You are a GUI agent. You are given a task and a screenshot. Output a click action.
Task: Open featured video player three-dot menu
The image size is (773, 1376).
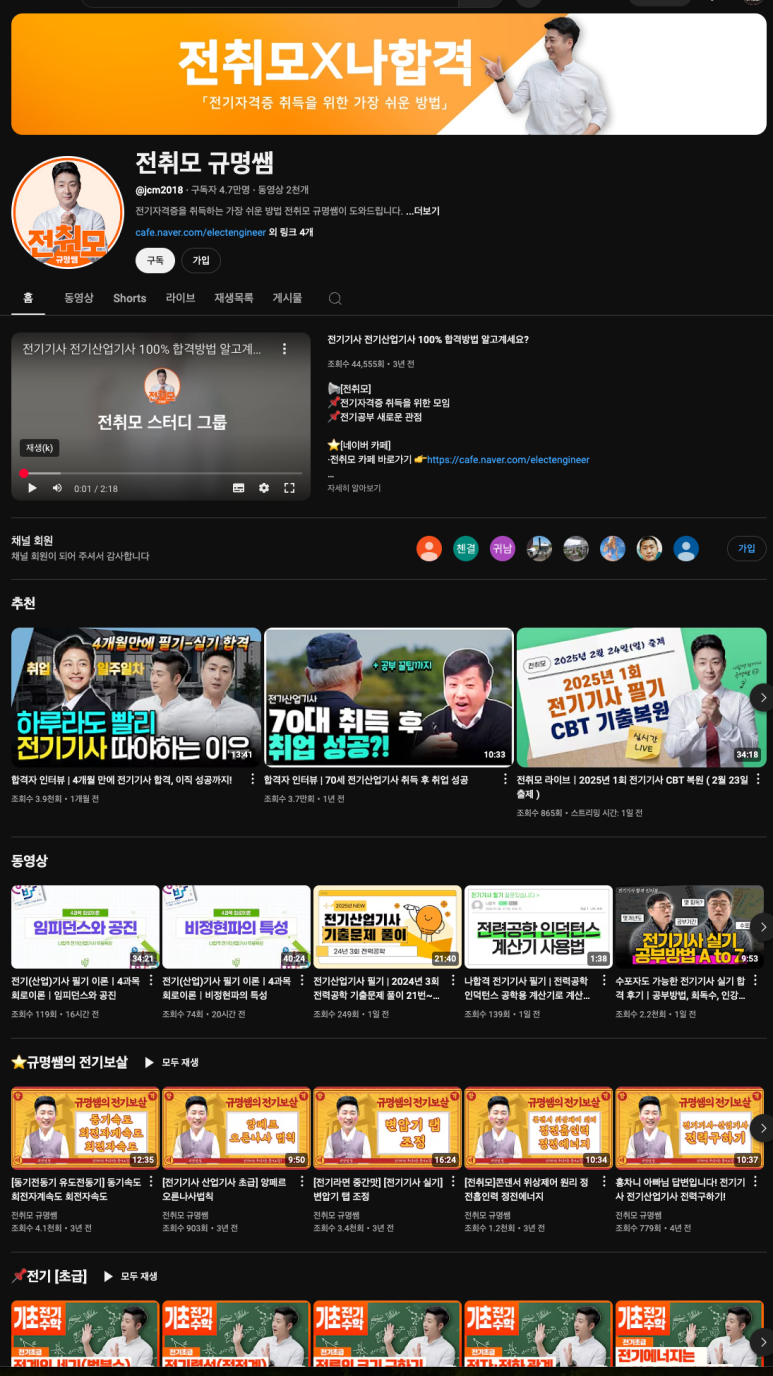pos(284,349)
